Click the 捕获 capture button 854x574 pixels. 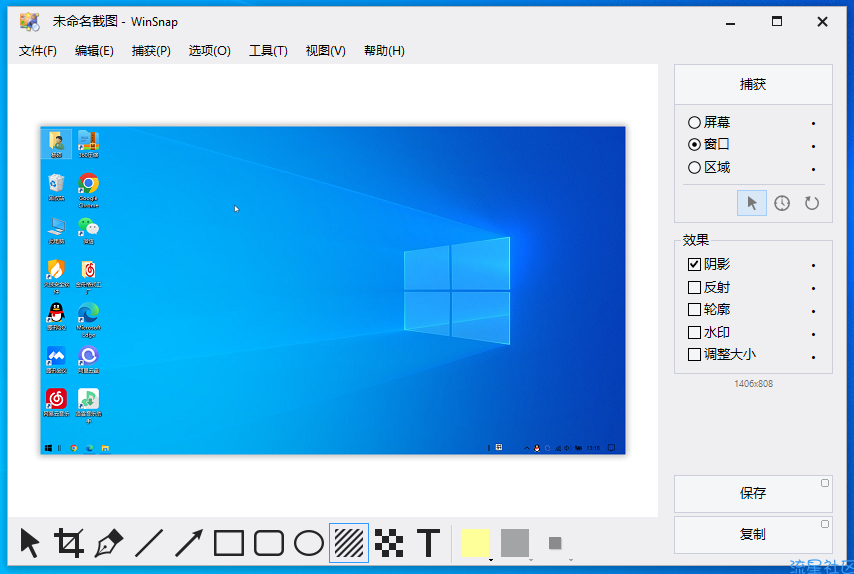(x=753, y=84)
